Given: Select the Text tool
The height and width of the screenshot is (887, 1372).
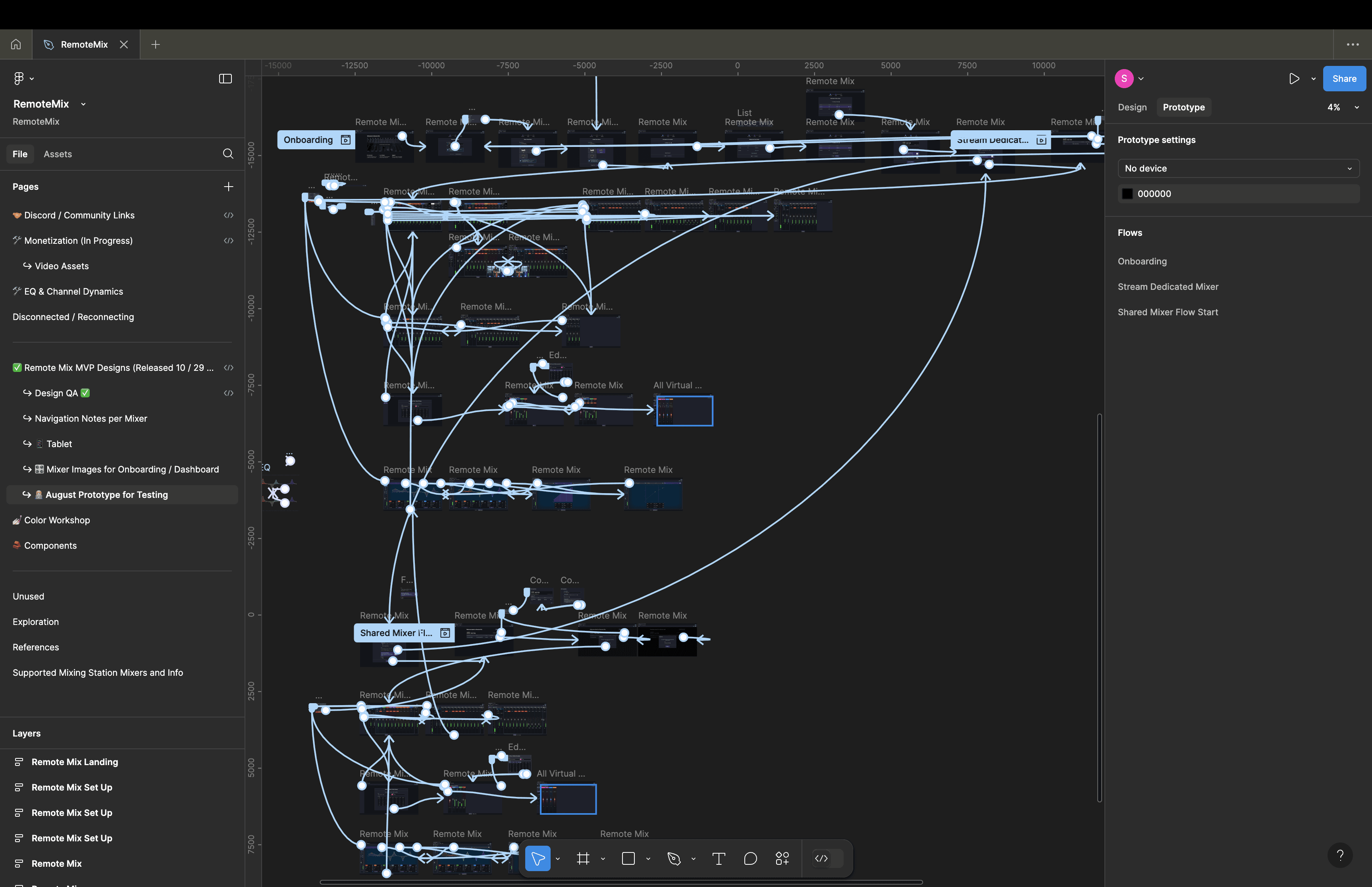Looking at the screenshot, I should 719,859.
